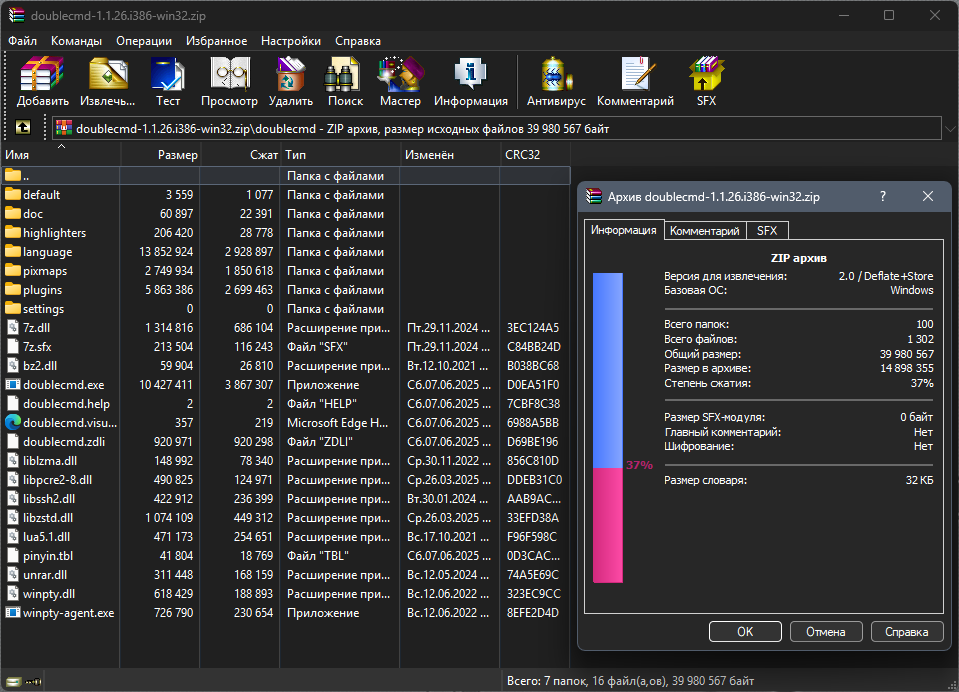Launch the Мастер wizard tool

point(401,73)
